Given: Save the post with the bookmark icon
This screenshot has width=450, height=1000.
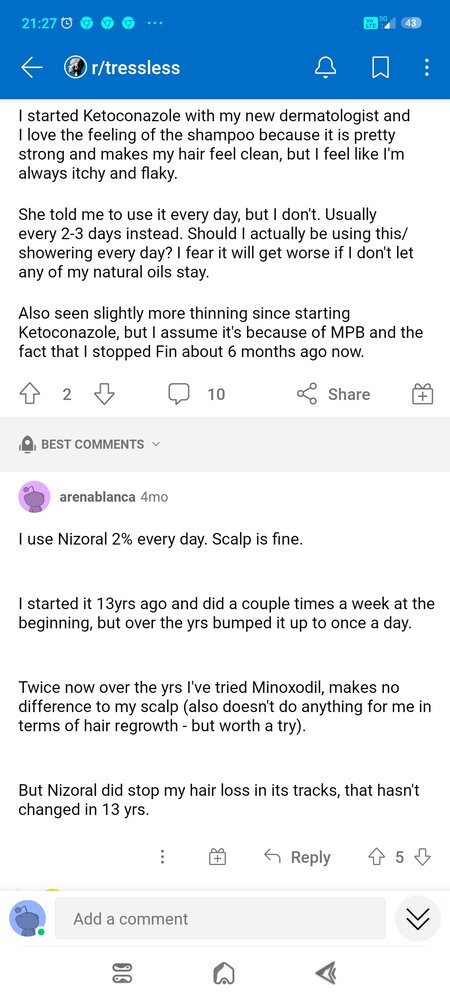Looking at the screenshot, I should click(x=381, y=68).
